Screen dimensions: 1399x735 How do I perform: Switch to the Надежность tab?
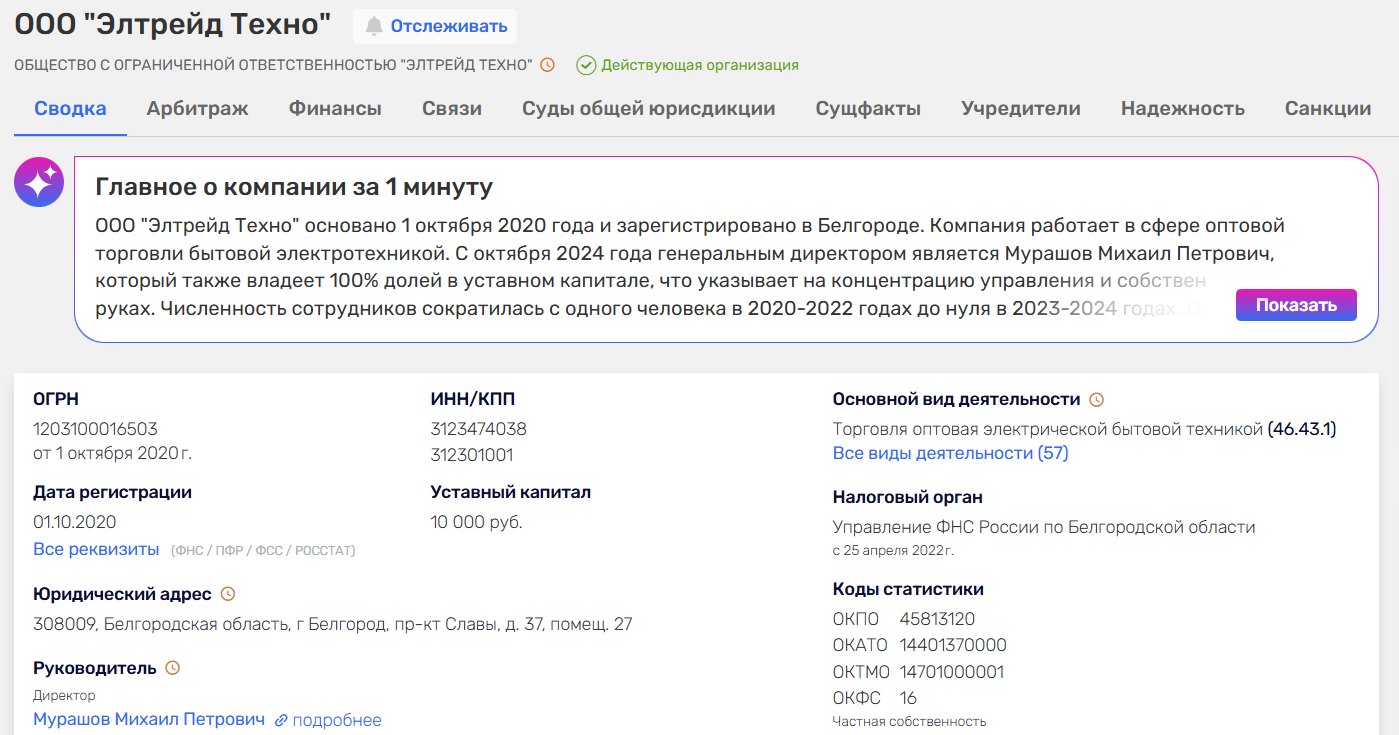pos(1183,108)
